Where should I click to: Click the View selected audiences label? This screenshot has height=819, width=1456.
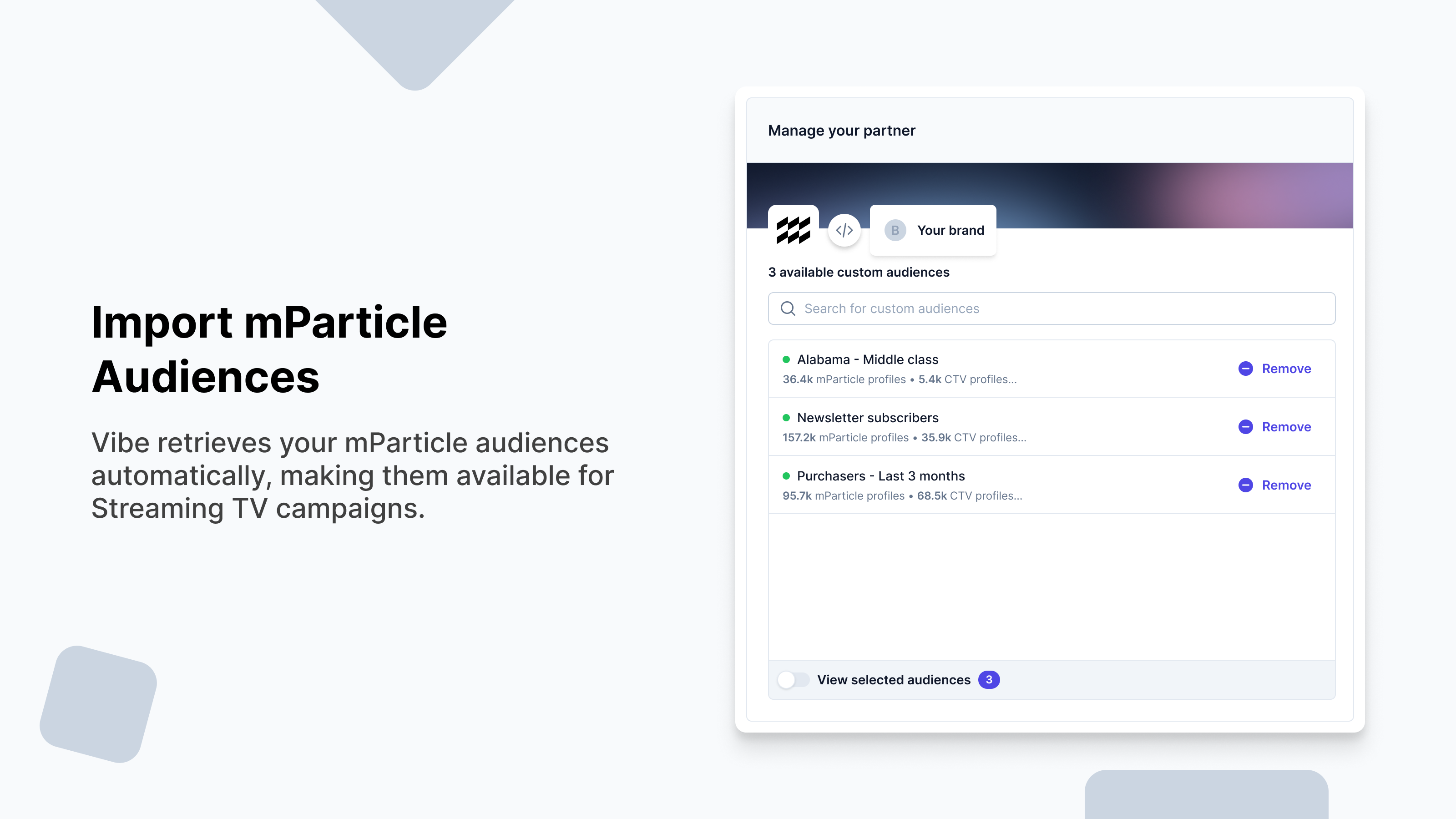(893, 679)
